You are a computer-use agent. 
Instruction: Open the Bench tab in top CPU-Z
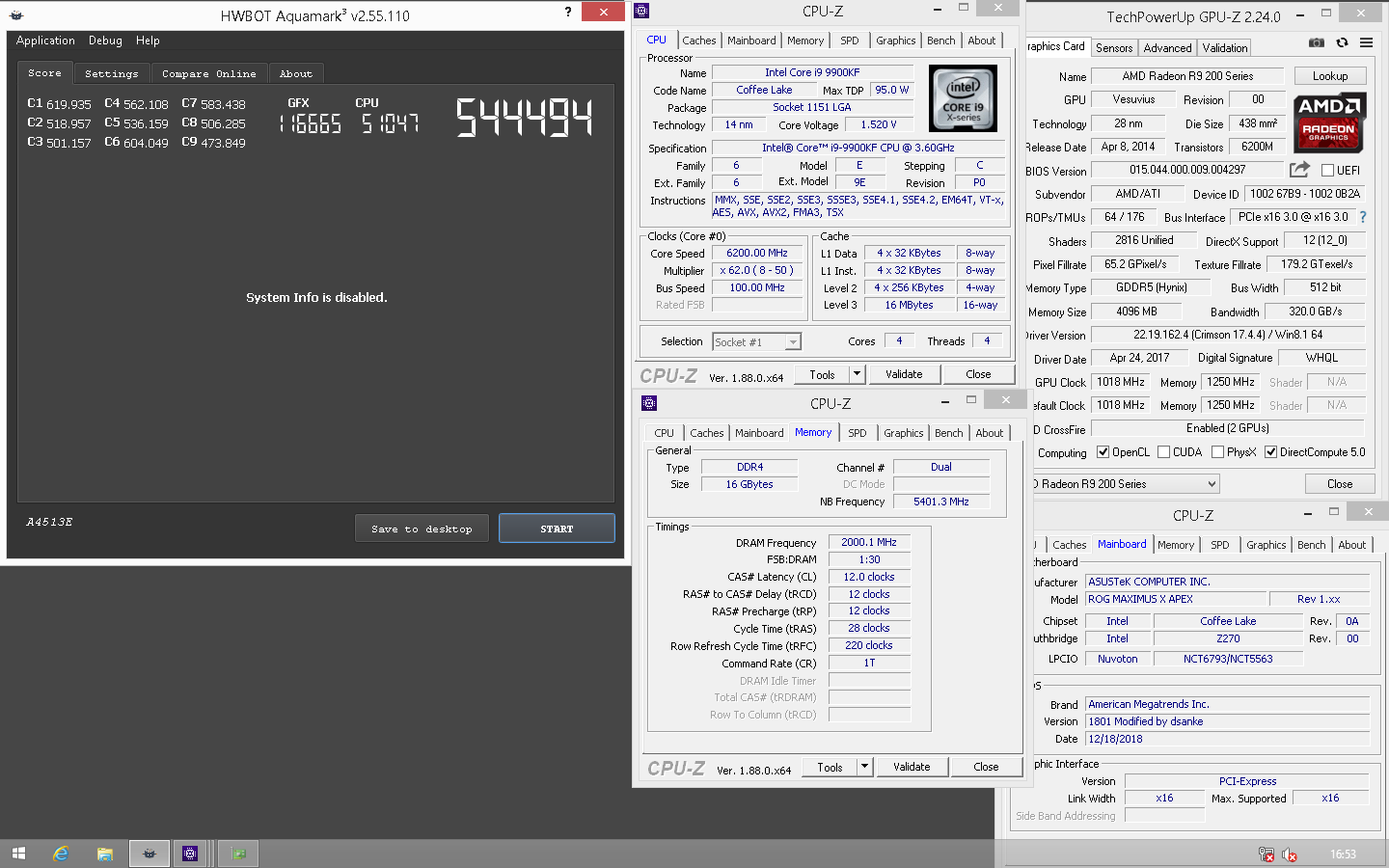point(941,41)
